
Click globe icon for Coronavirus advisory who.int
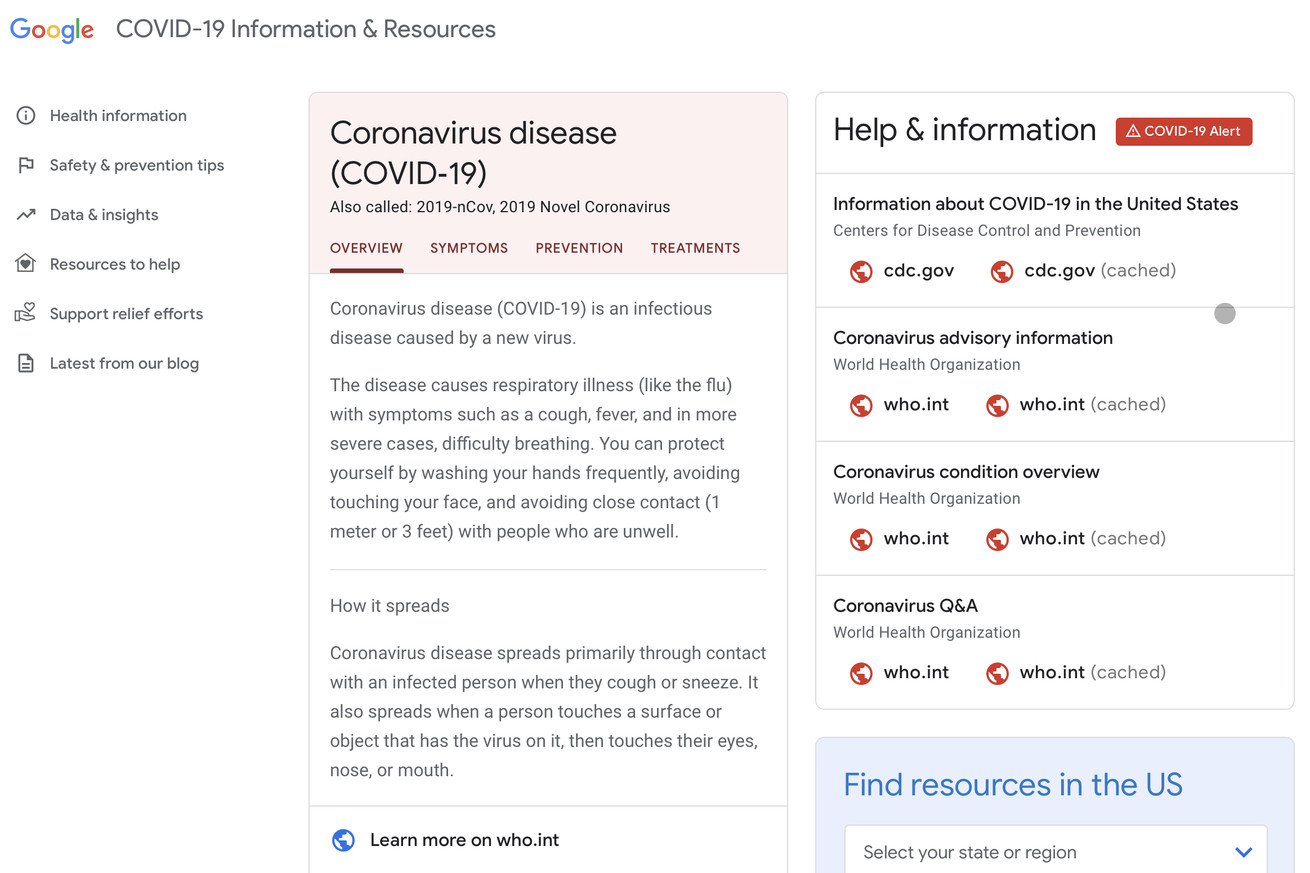tap(861, 405)
